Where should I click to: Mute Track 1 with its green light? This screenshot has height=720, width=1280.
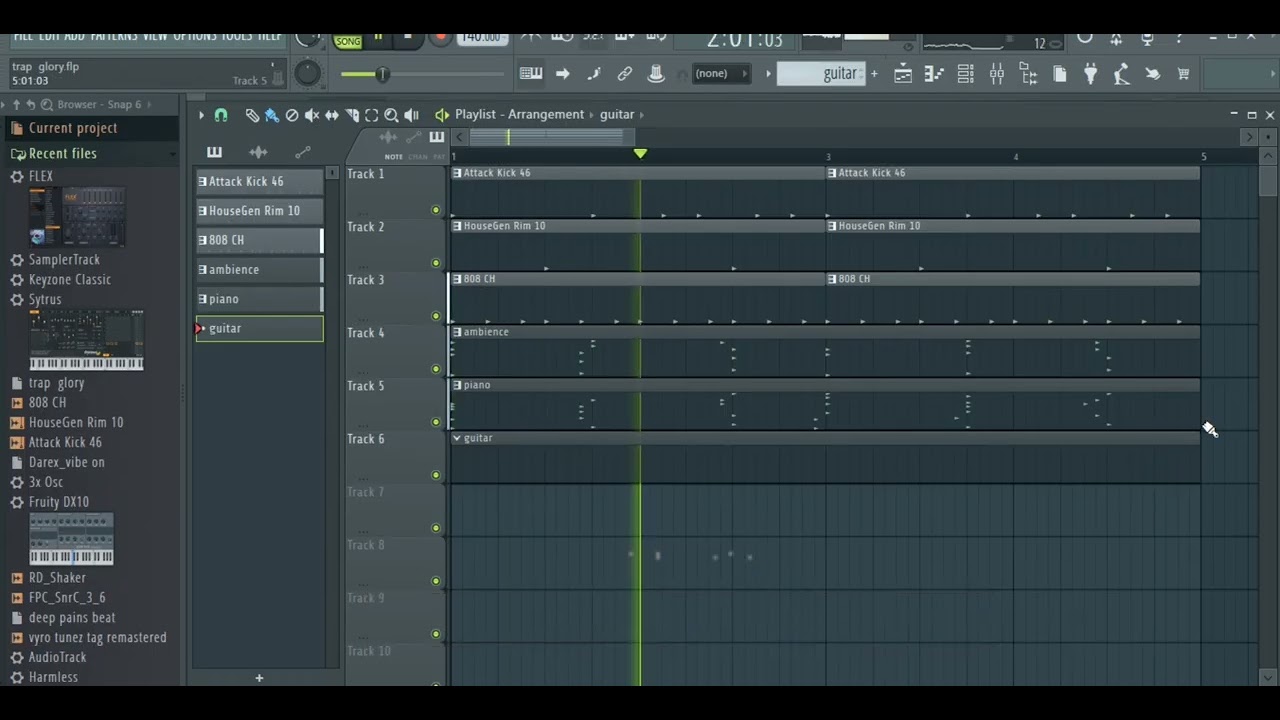coord(435,210)
